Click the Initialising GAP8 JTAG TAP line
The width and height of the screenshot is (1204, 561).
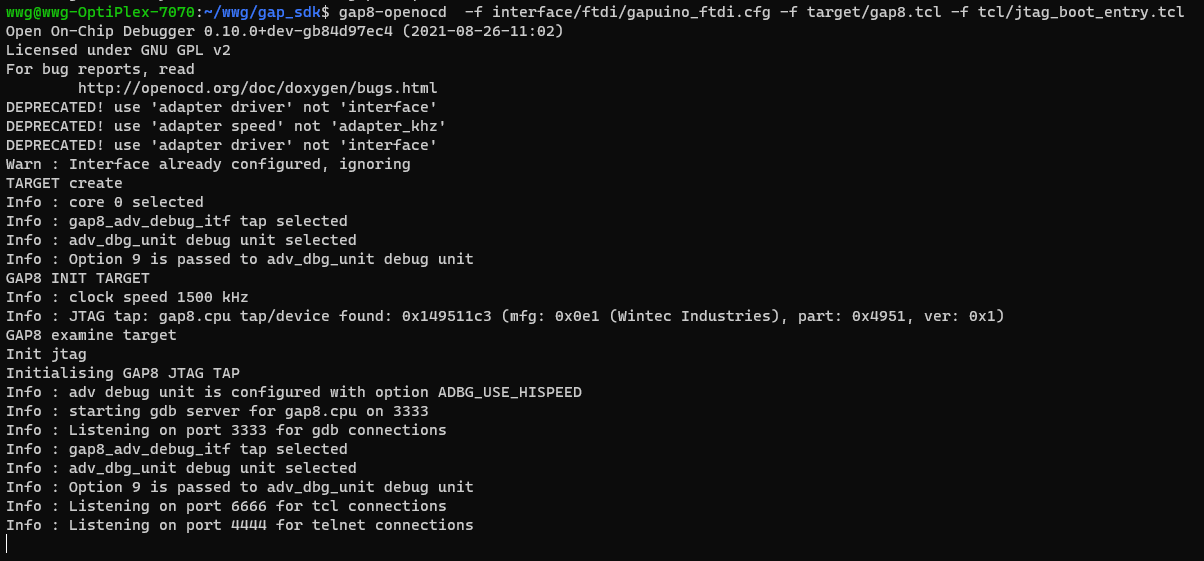123,373
